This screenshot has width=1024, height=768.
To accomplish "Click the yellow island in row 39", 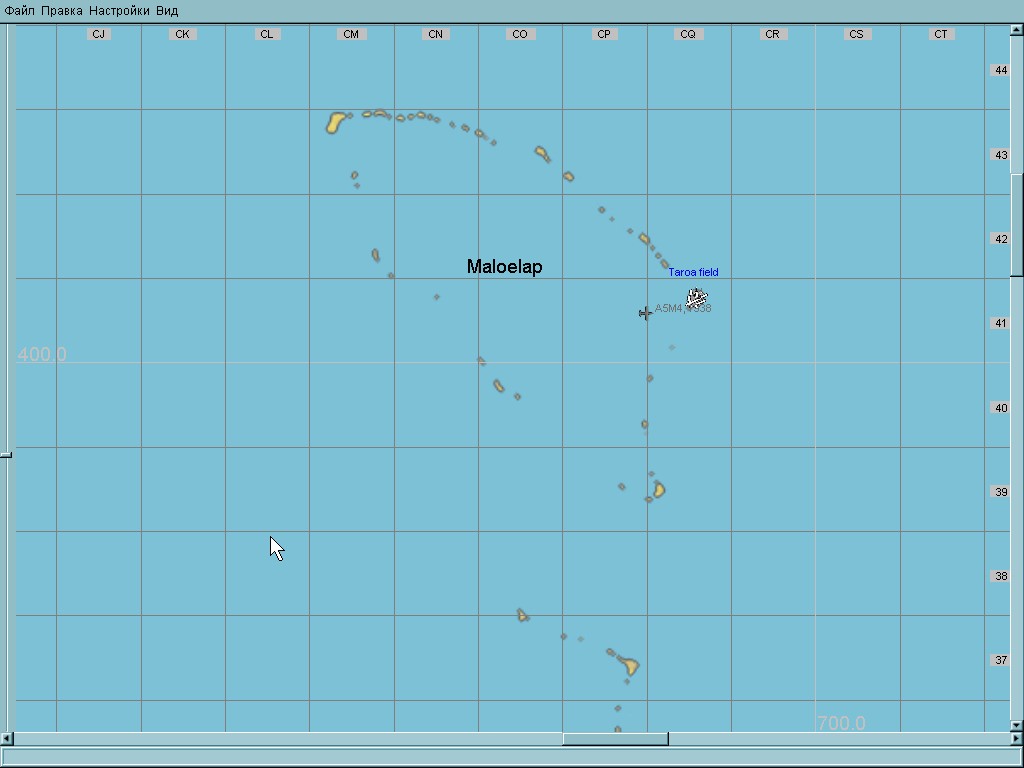I will pyautogui.click(x=659, y=490).
